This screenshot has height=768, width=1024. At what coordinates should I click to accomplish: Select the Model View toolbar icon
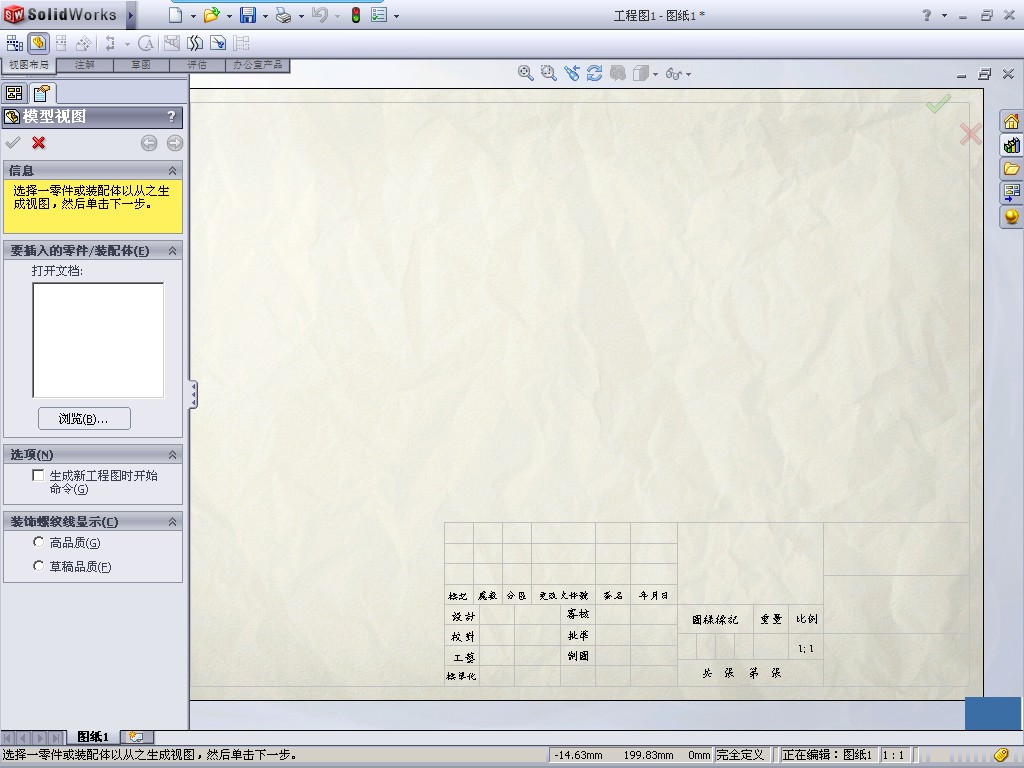[38, 44]
